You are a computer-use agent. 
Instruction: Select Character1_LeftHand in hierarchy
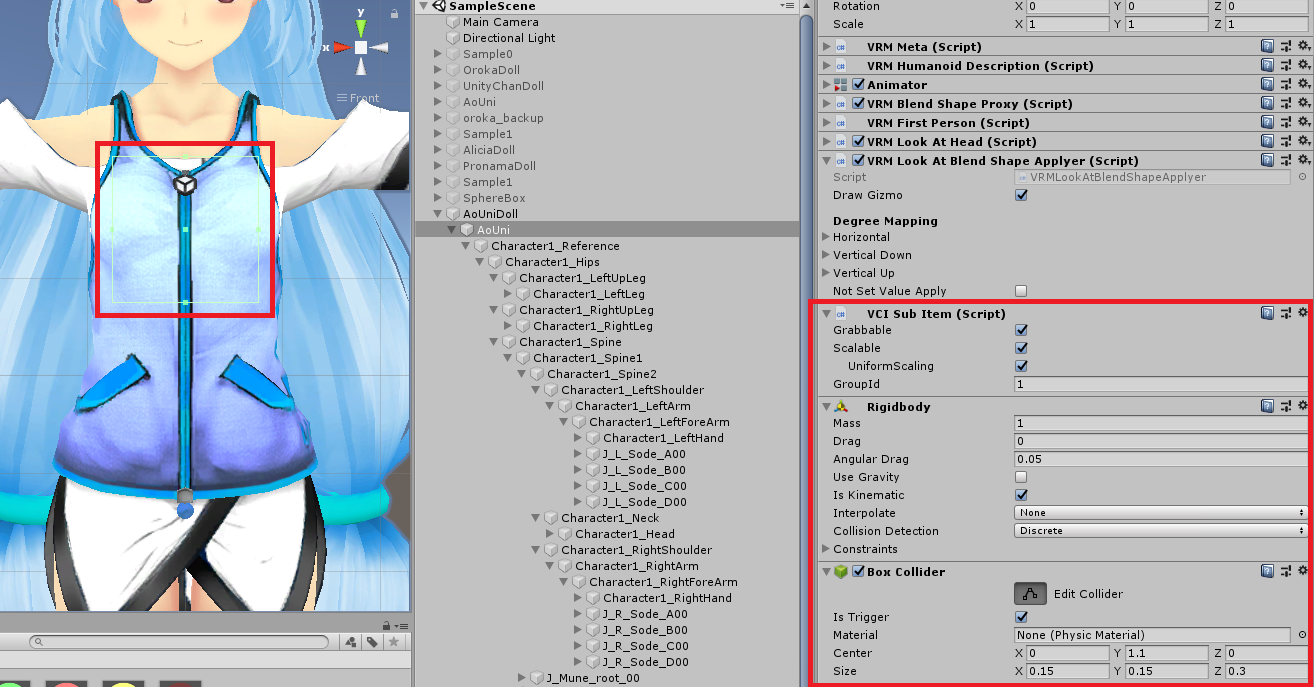(x=663, y=438)
